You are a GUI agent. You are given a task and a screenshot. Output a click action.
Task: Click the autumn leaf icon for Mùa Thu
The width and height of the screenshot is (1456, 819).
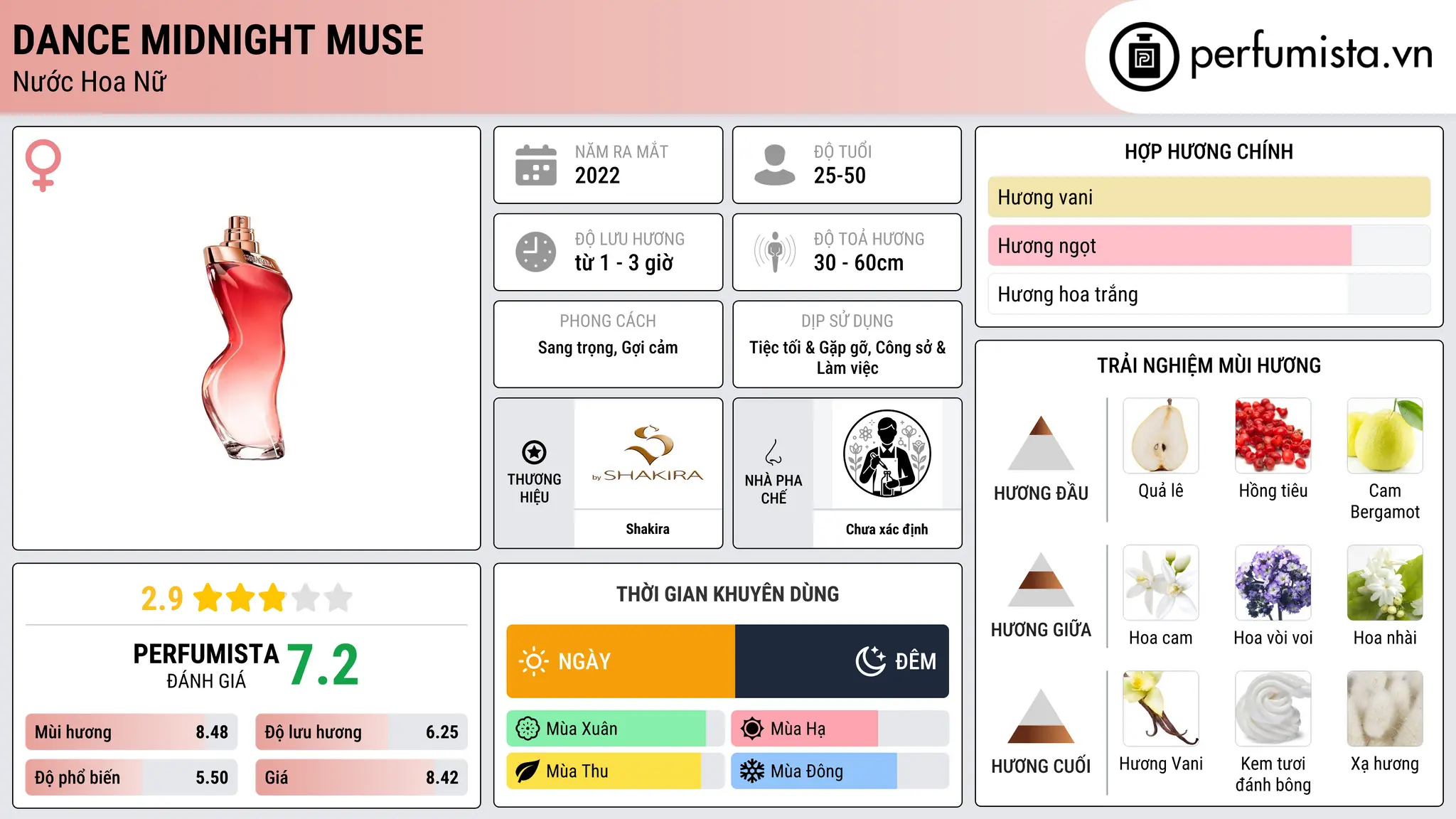pyautogui.click(x=528, y=771)
